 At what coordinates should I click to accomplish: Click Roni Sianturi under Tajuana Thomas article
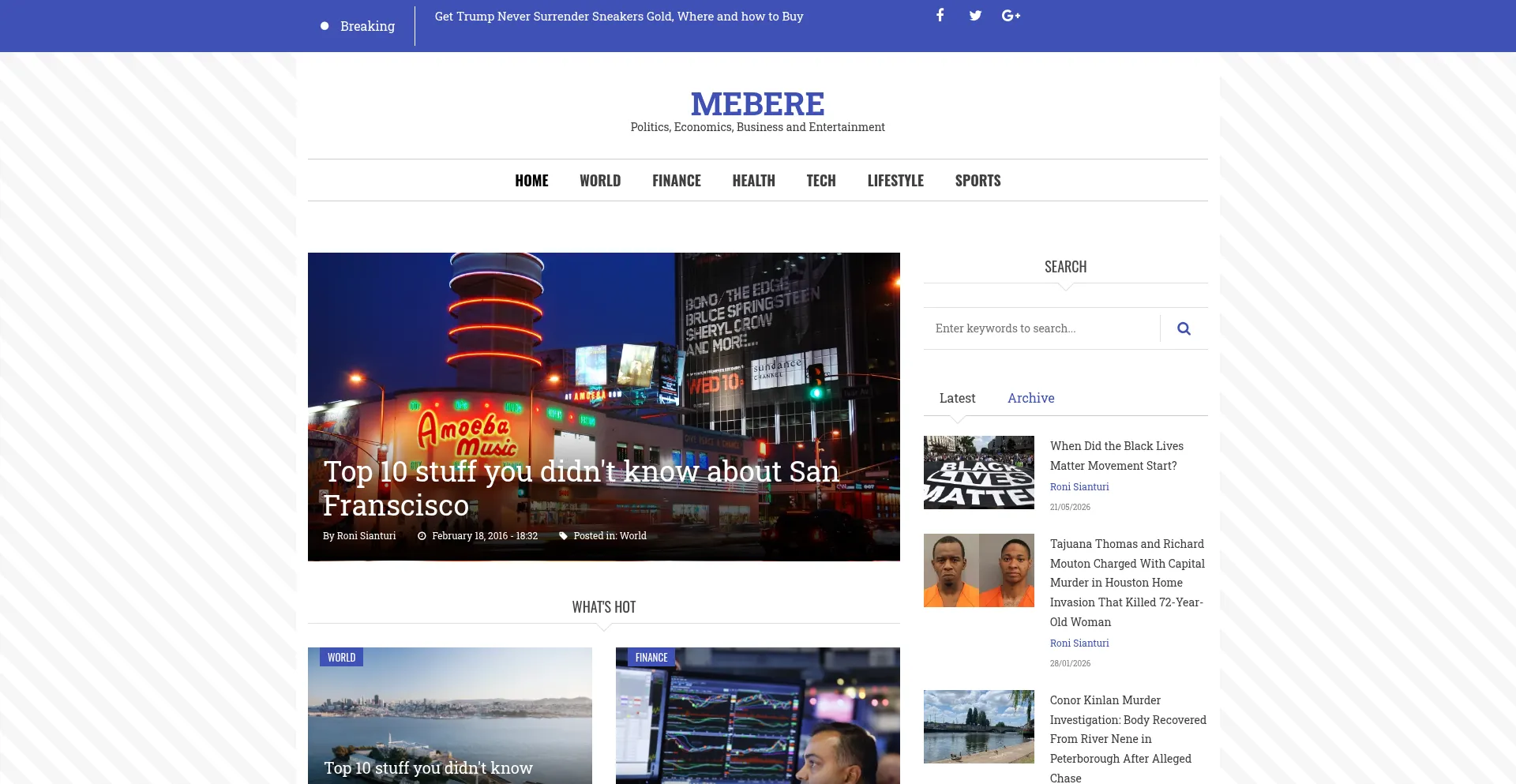point(1079,643)
